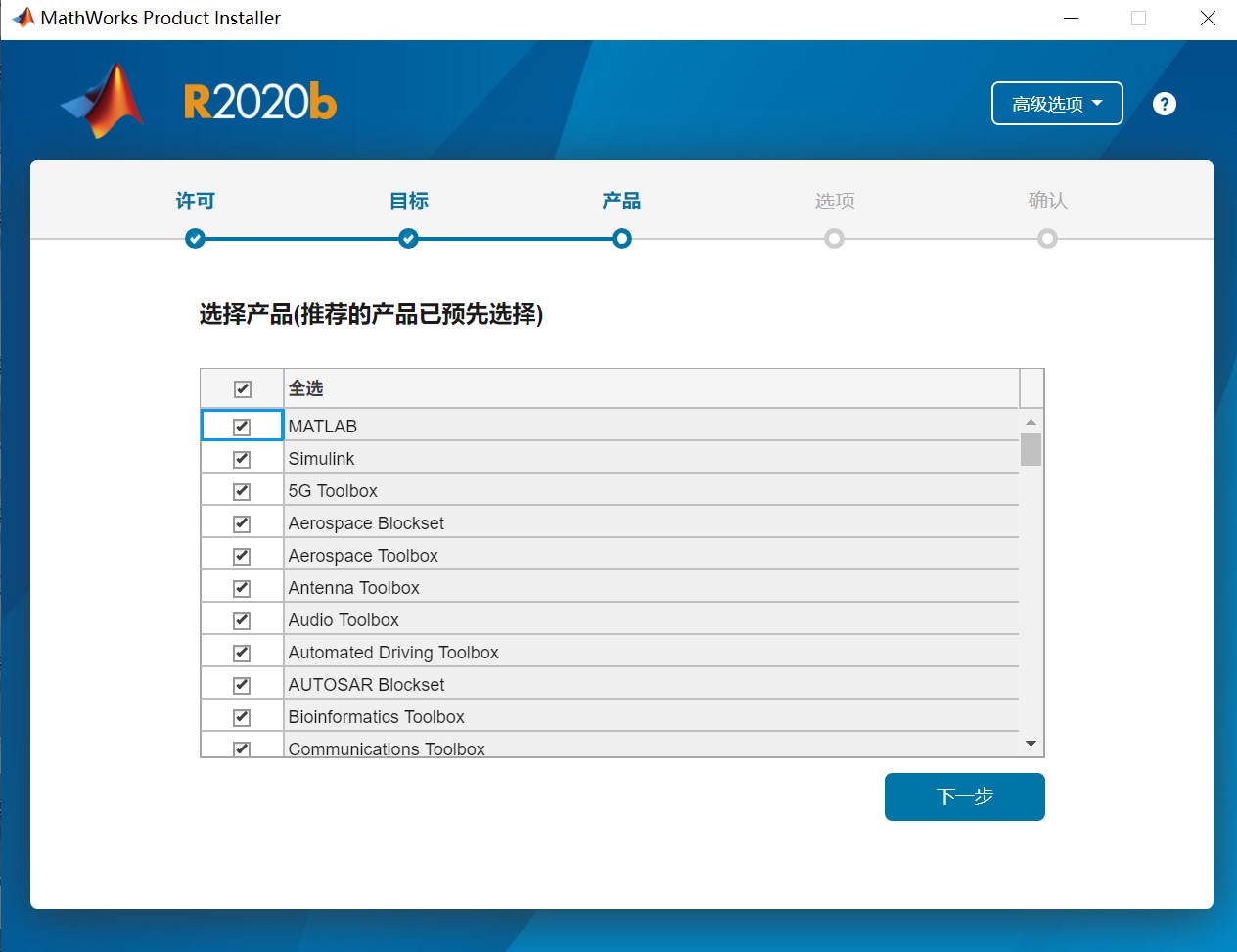This screenshot has height=952, width=1237.
Task: Uncheck the 5G Toolbox checkbox
Action: click(x=242, y=491)
